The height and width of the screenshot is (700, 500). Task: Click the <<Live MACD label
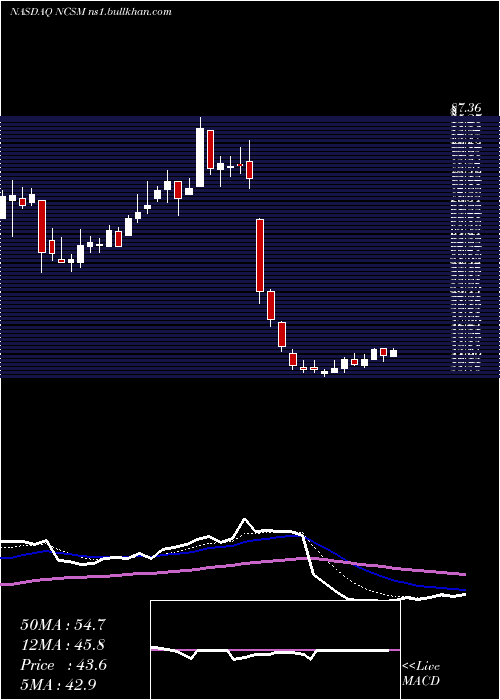(x=421, y=674)
